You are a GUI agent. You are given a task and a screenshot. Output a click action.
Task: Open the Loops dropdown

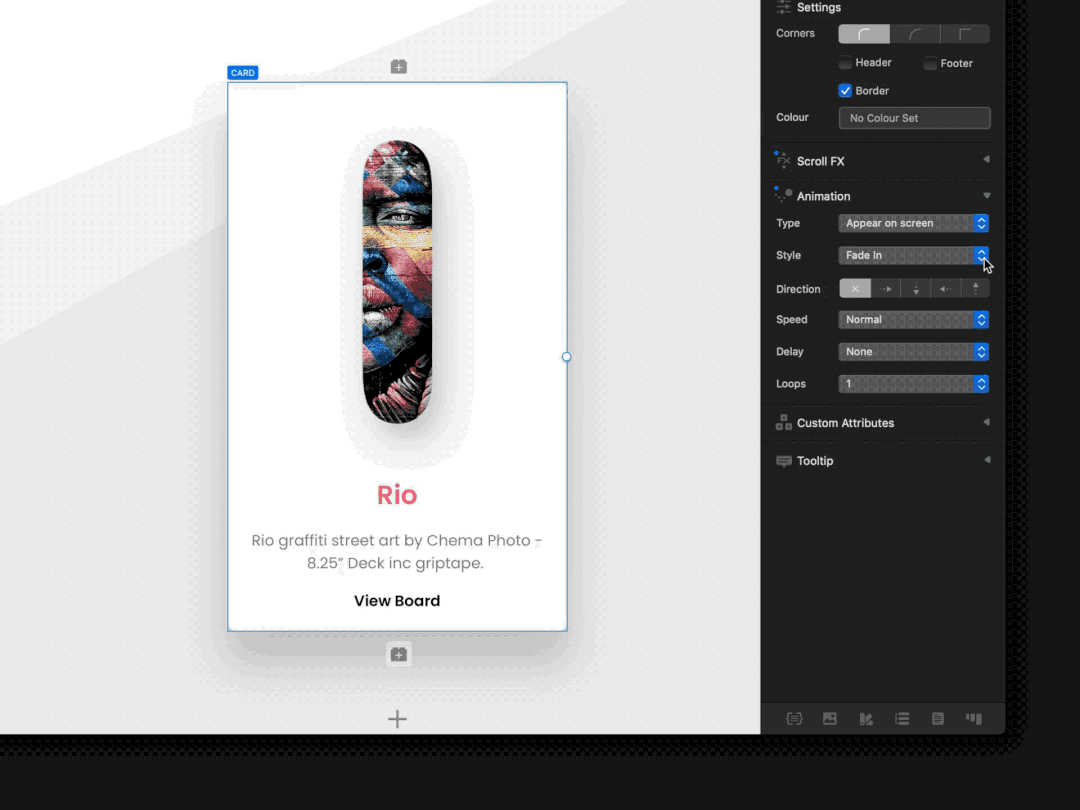914,384
